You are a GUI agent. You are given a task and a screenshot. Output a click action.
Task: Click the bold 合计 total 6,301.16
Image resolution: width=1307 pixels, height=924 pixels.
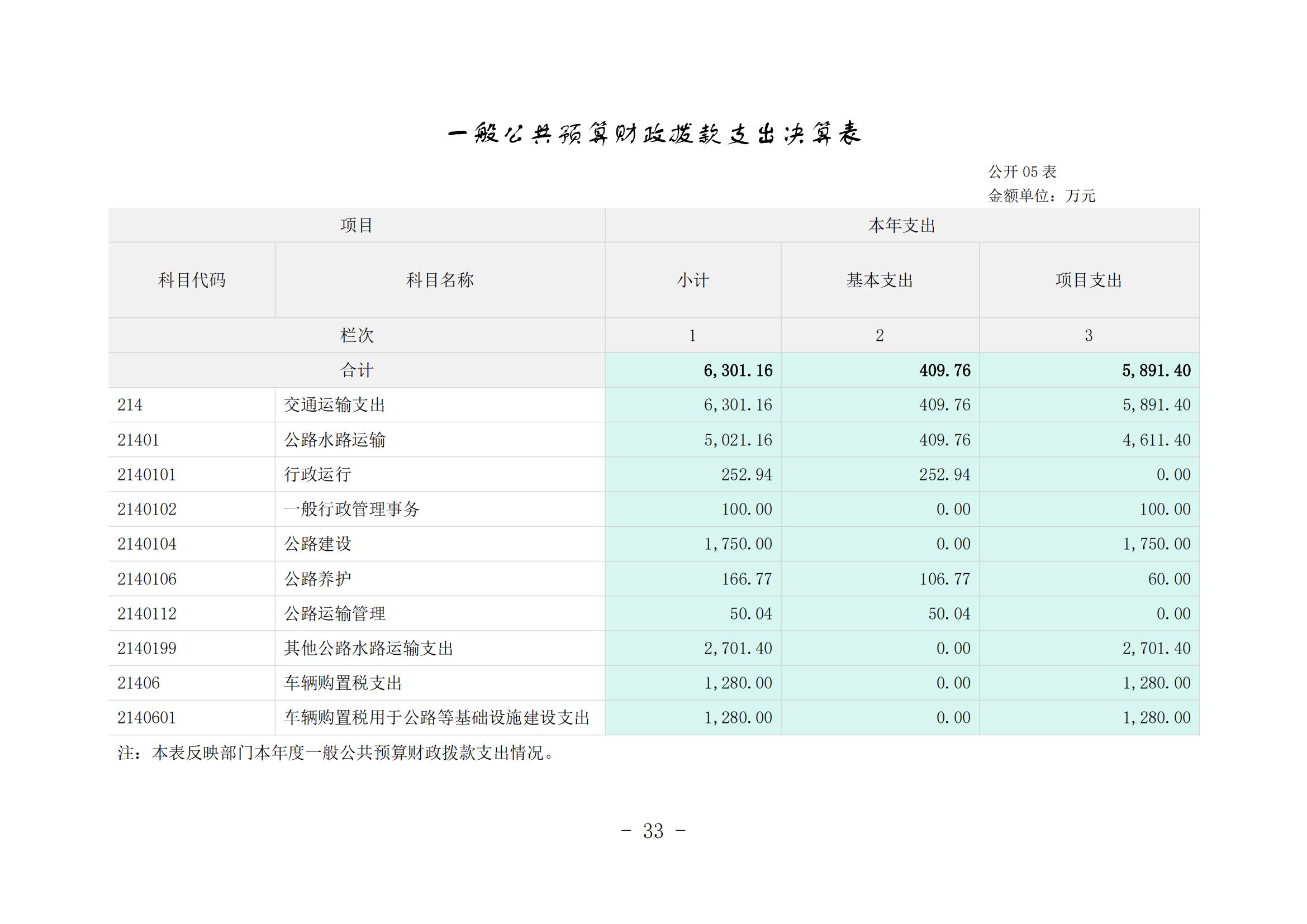pyautogui.click(x=738, y=371)
